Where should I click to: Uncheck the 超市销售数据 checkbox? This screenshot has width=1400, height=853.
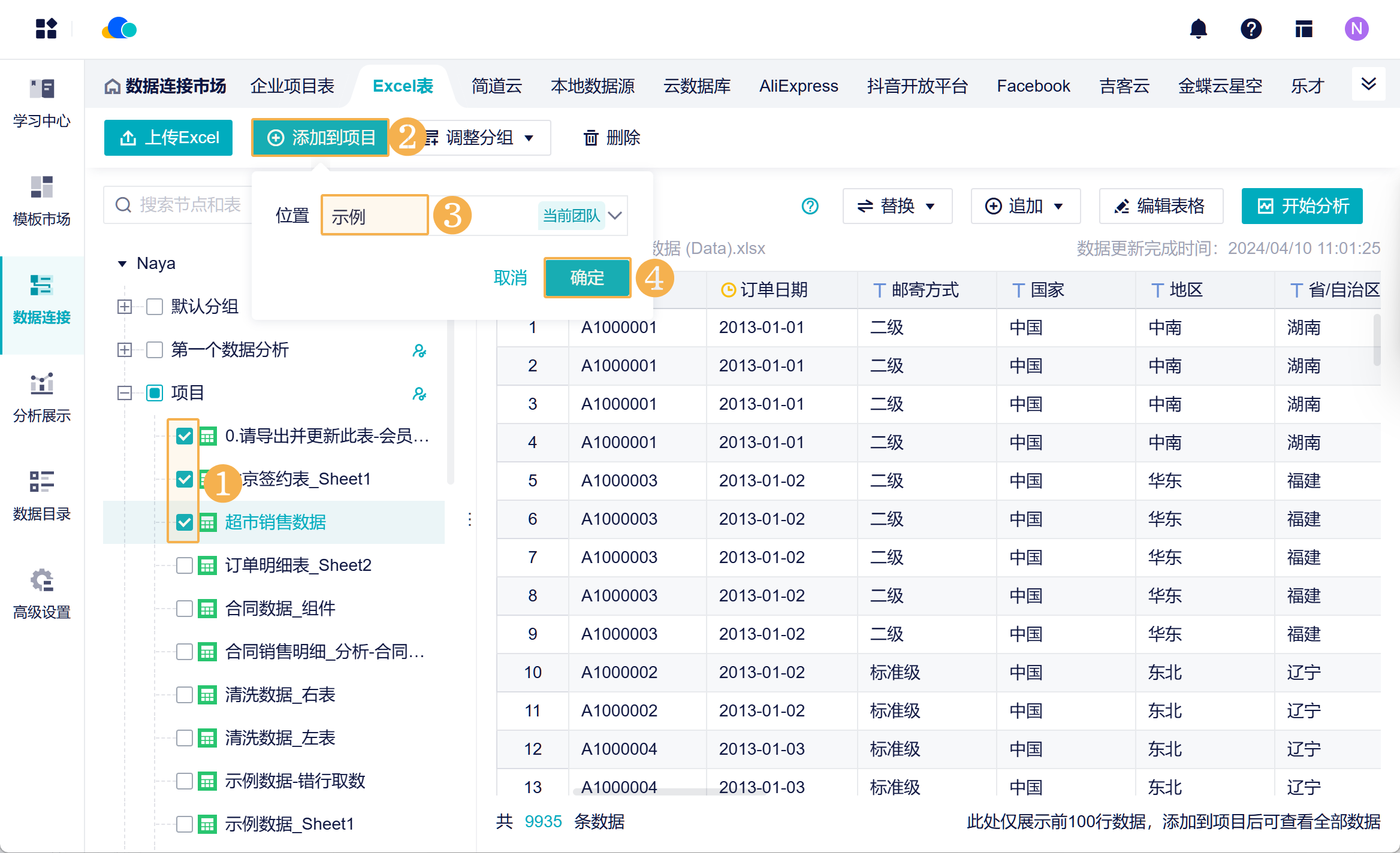tap(185, 522)
